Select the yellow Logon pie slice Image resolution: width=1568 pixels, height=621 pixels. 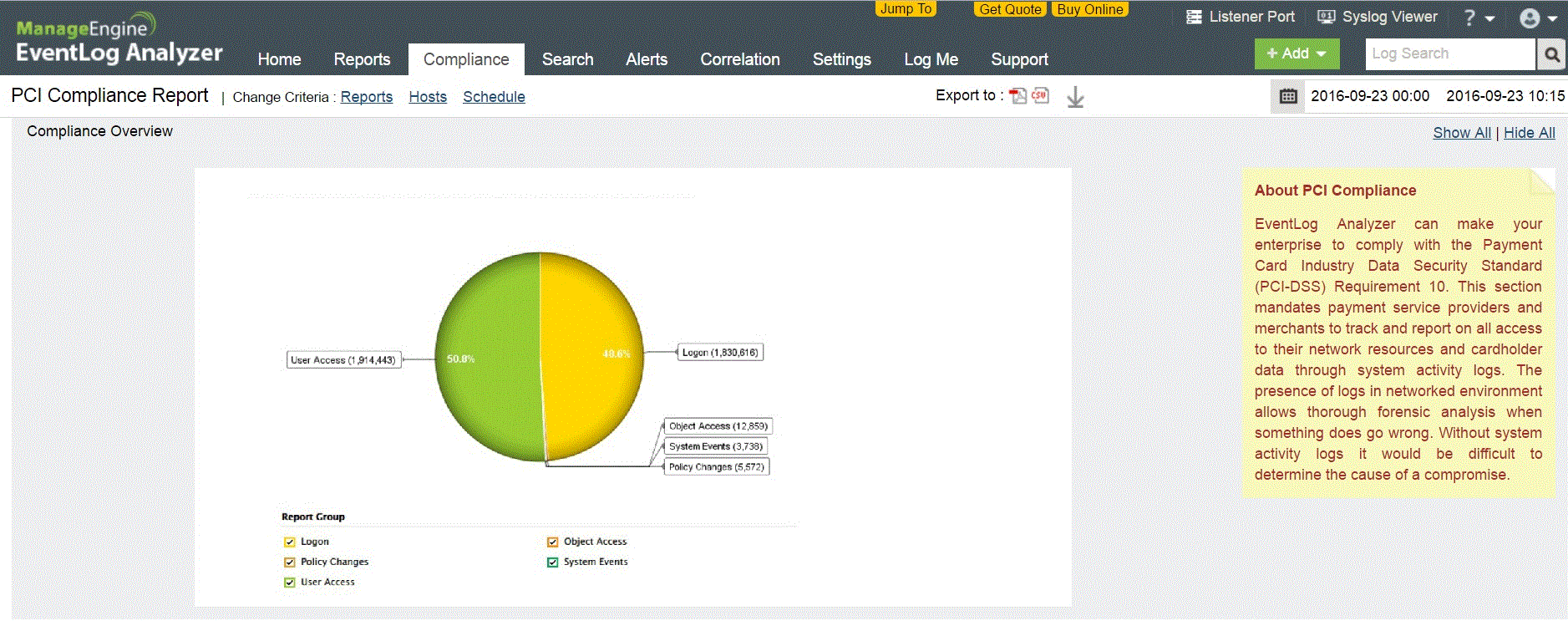click(591, 357)
